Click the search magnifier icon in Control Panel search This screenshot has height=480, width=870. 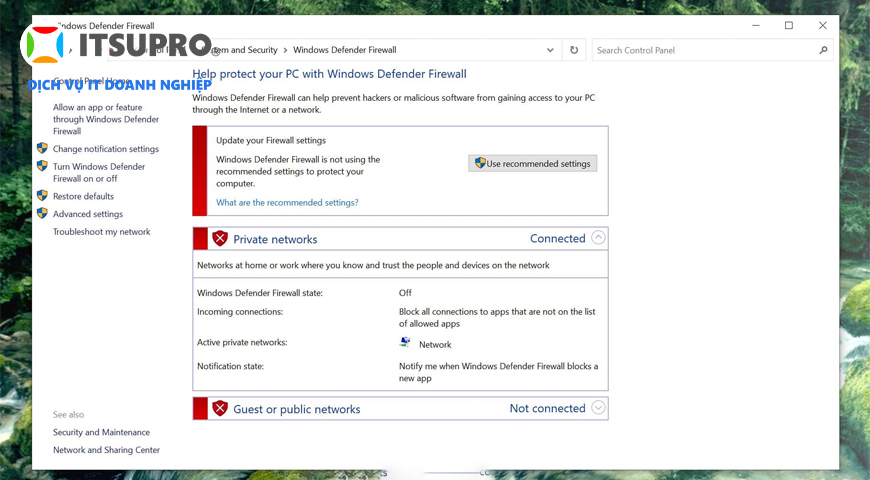[823, 50]
